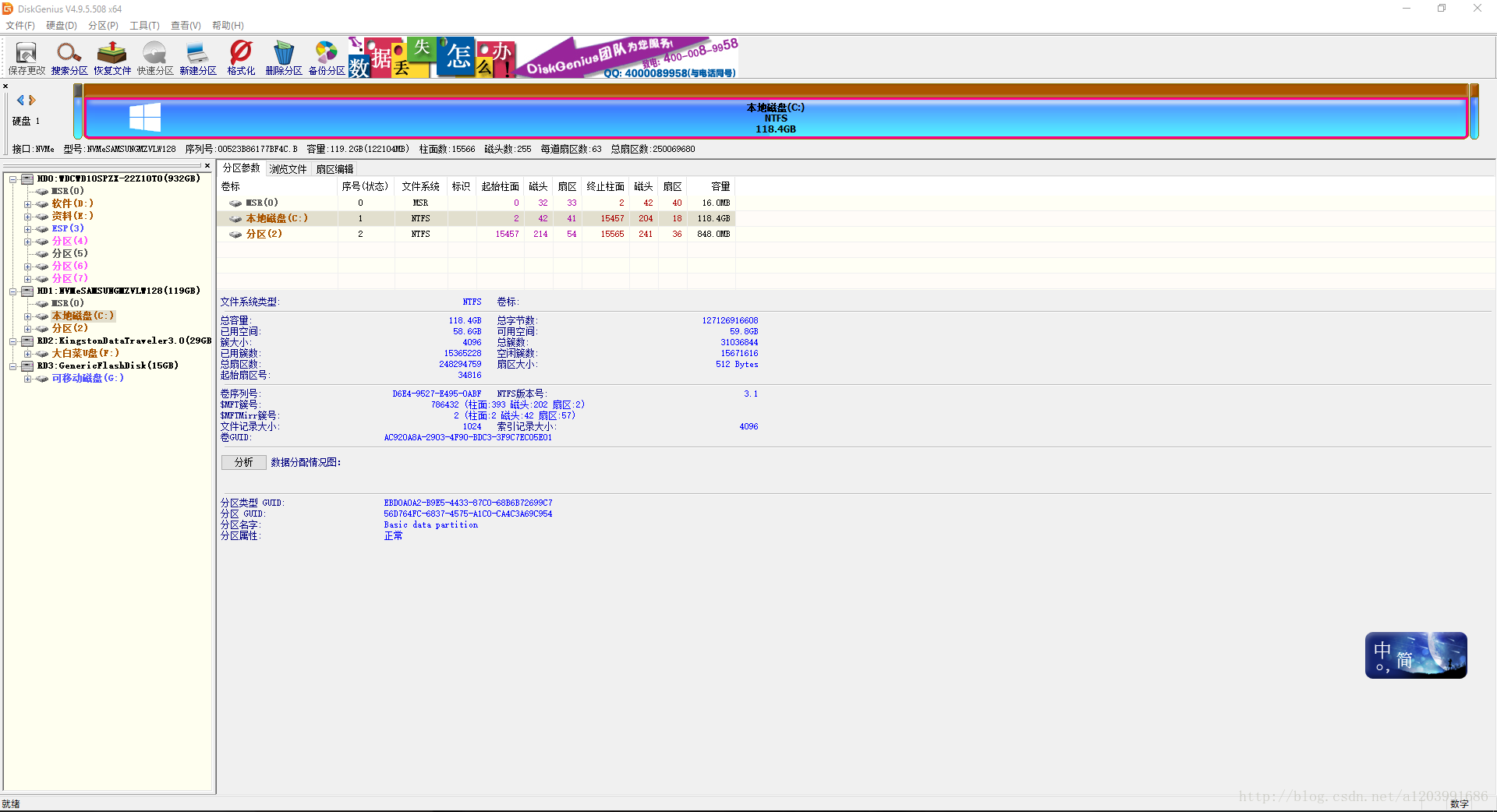Collapse the HD1 NVMe SAMSUNG disk node
This screenshot has height=812, width=1497.
click(x=13, y=291)
